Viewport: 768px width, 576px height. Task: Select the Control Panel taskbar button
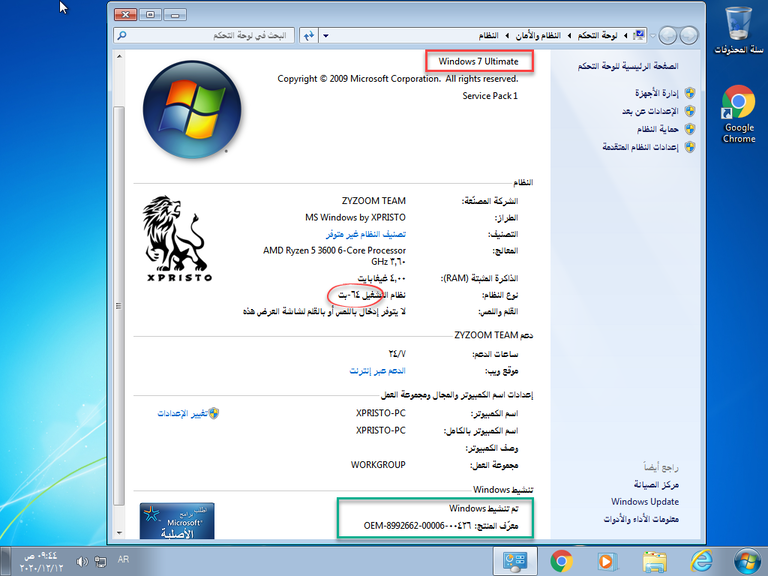click(x=515, y=561)
